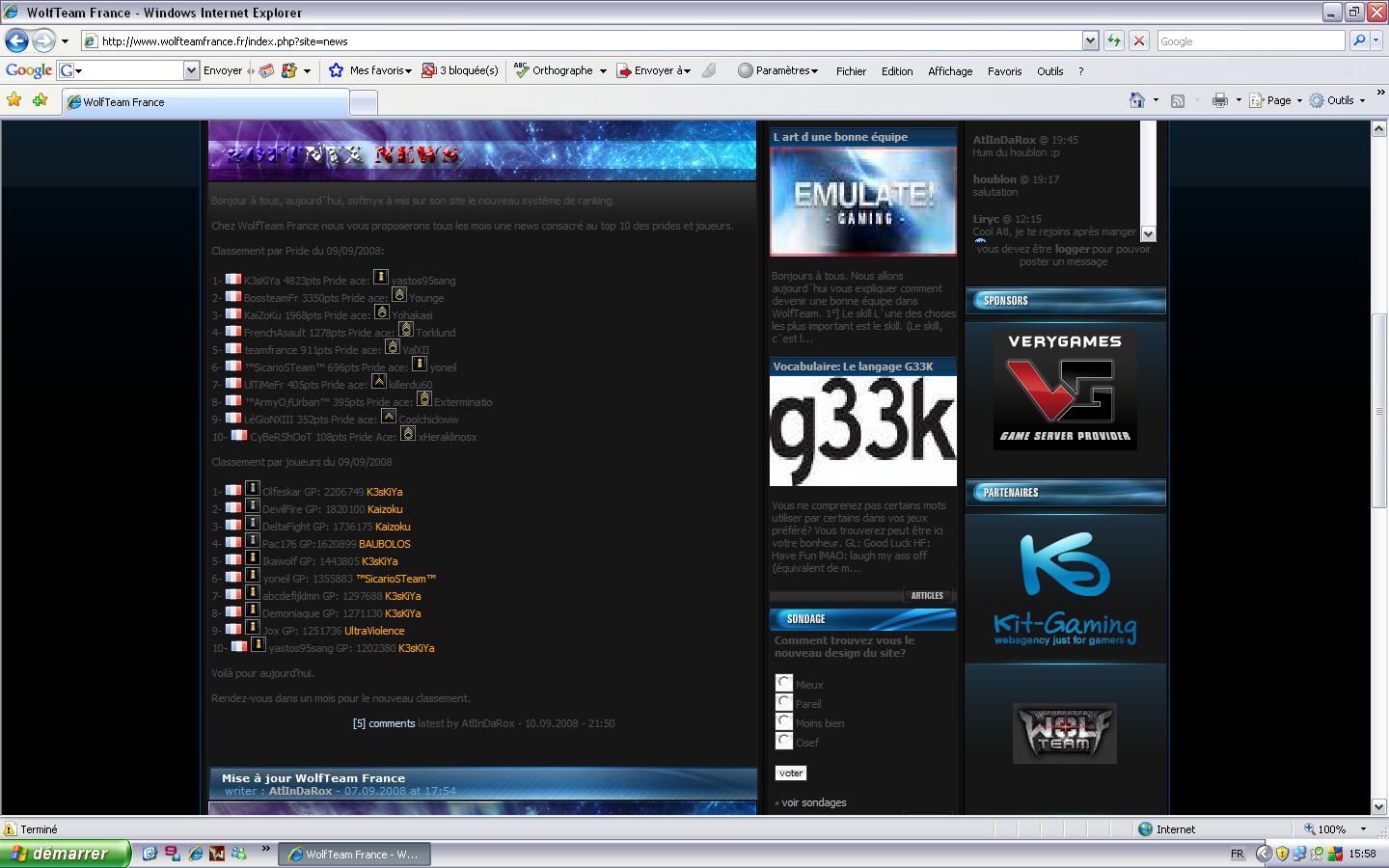The image size is (1389, 868).
Task: Open Favorites Center yellow star icon
Action: (x=14, y=100)
